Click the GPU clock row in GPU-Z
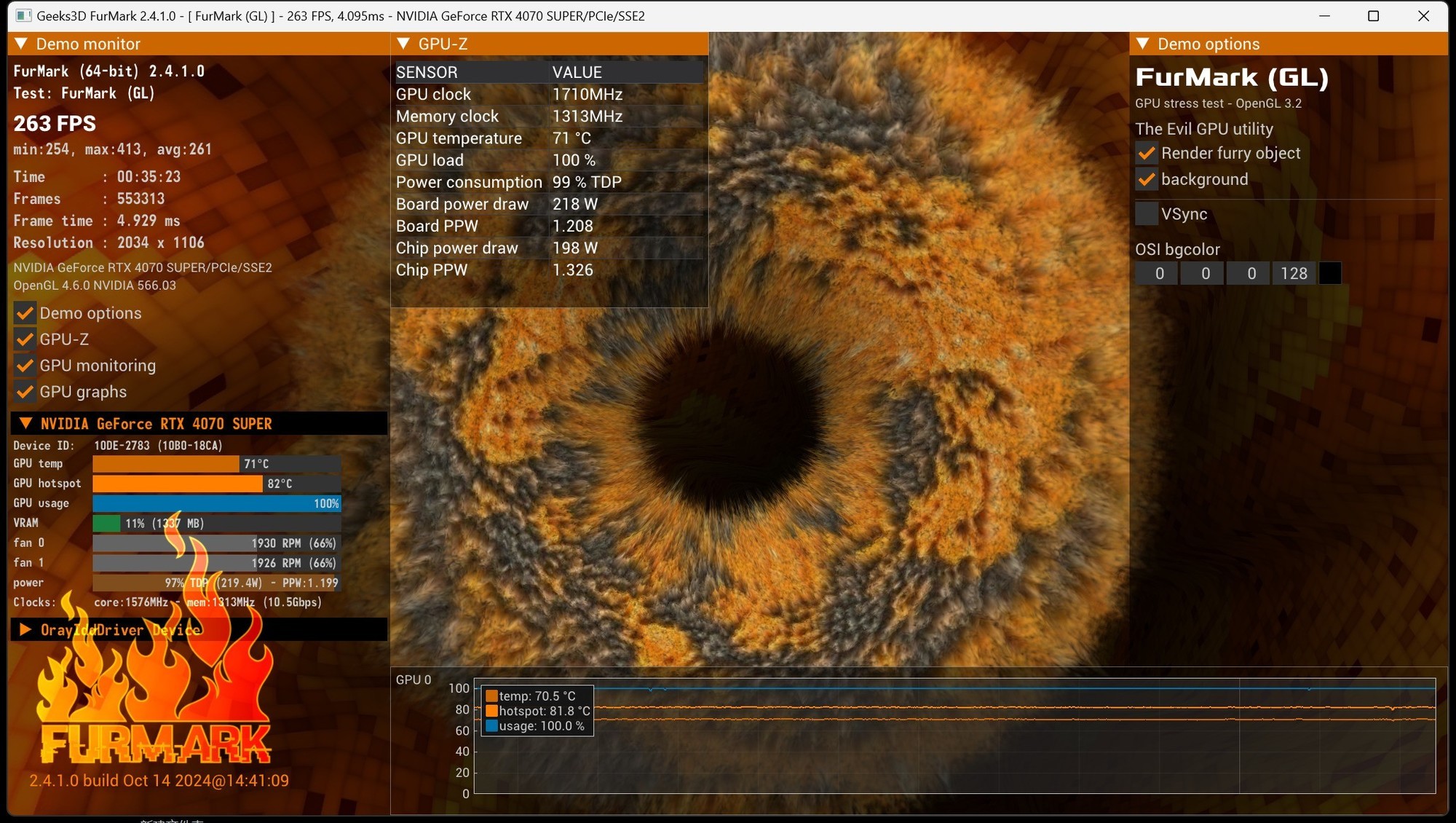Image resolution: width=1456 pixels, height=823 pixels. point(550,95)
